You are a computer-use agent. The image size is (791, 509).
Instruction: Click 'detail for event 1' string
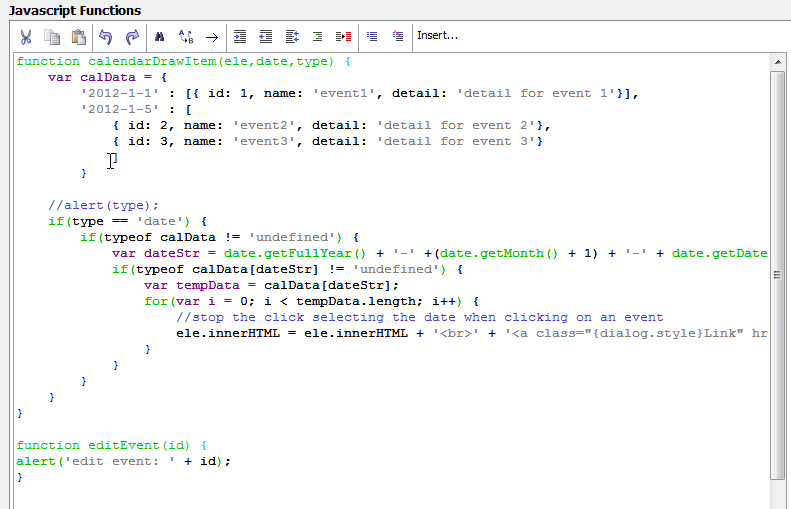tap(536, 93)
